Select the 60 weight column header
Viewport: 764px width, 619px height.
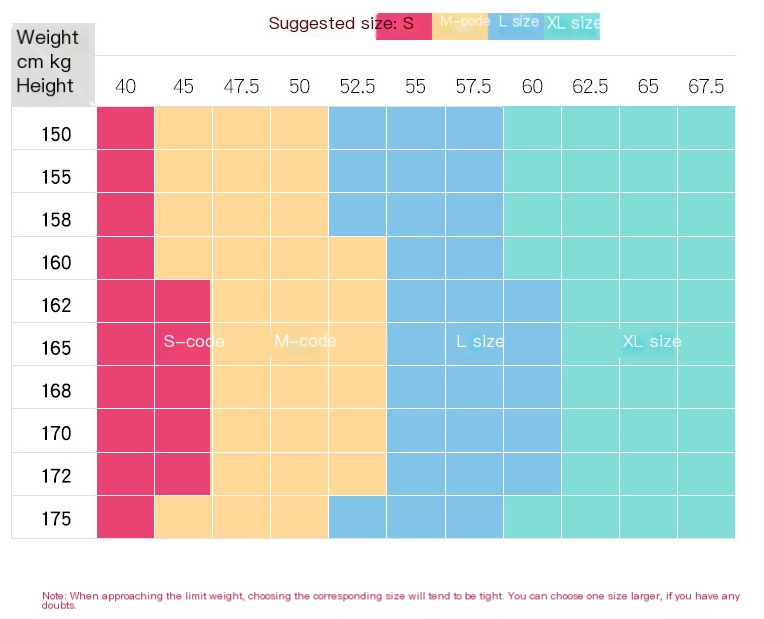[x=532, y=86]
